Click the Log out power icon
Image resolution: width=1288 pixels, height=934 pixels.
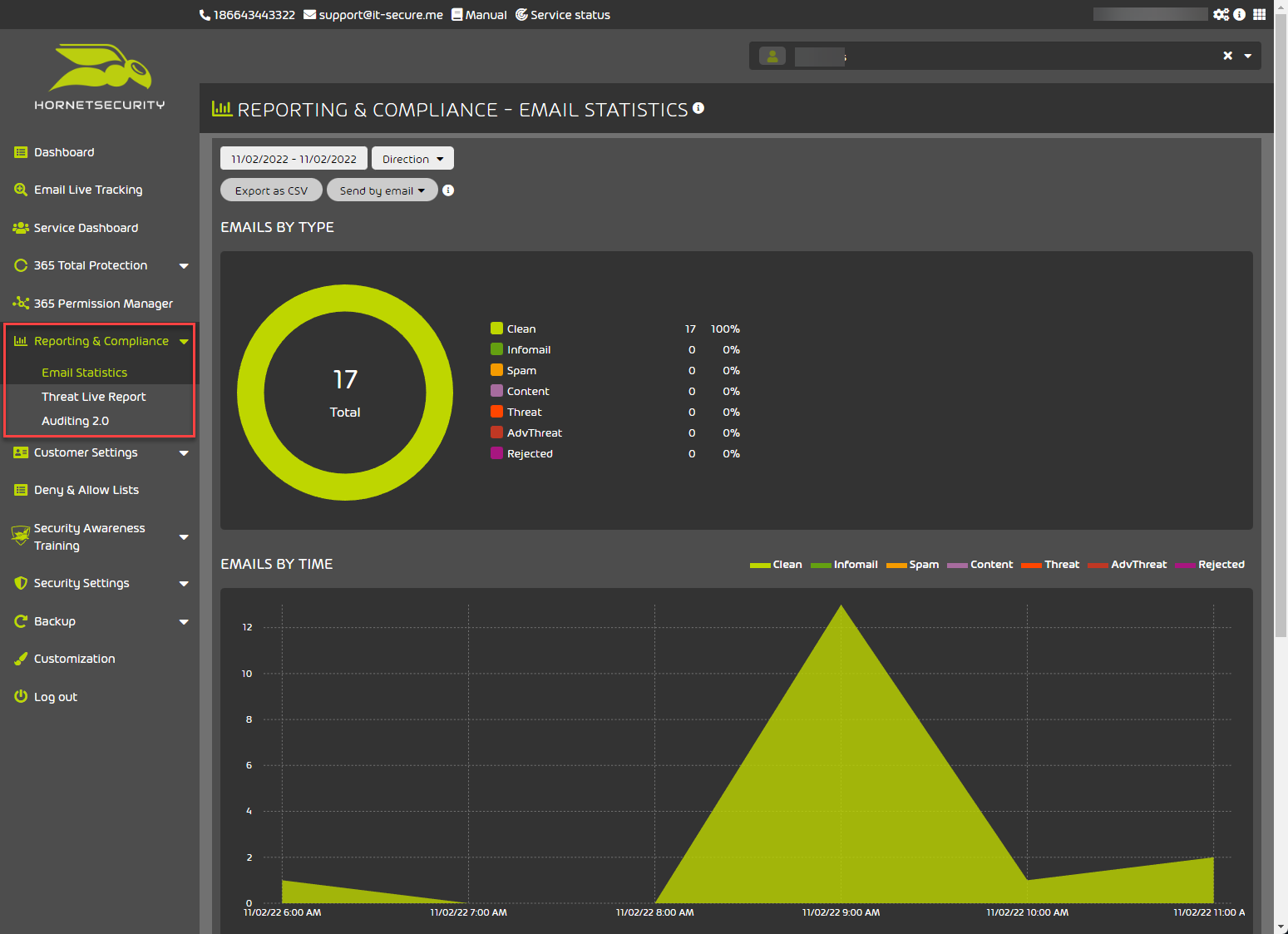point(21,697)
